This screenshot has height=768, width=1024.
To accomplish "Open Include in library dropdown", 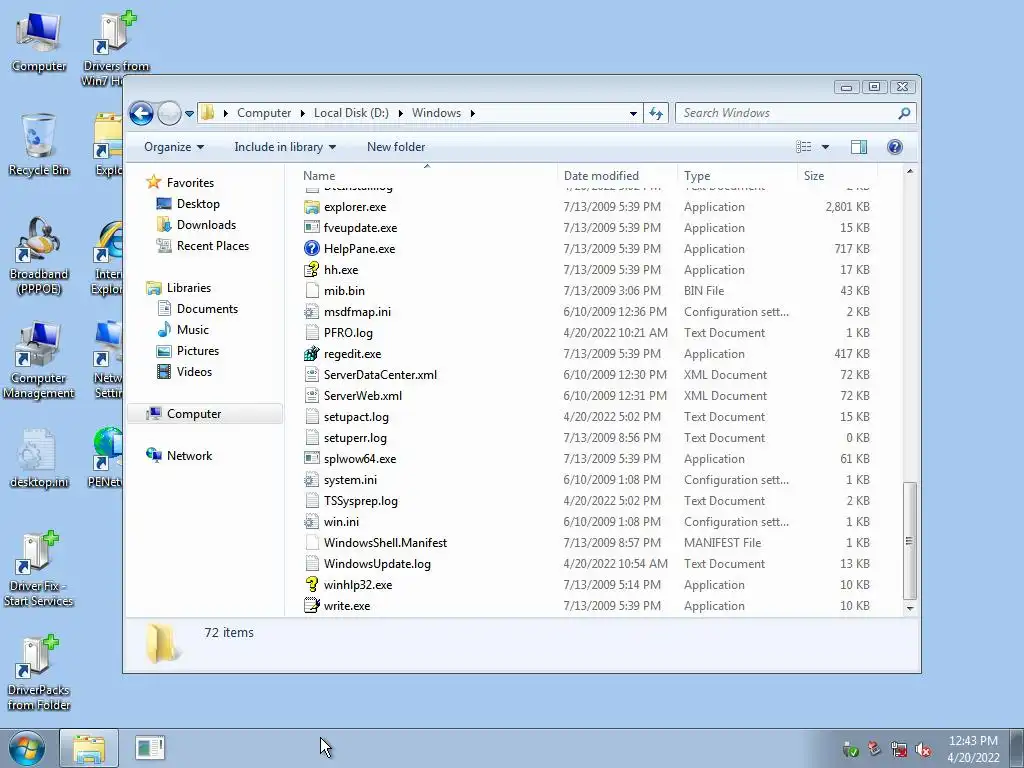I will [x=285, y=147].
